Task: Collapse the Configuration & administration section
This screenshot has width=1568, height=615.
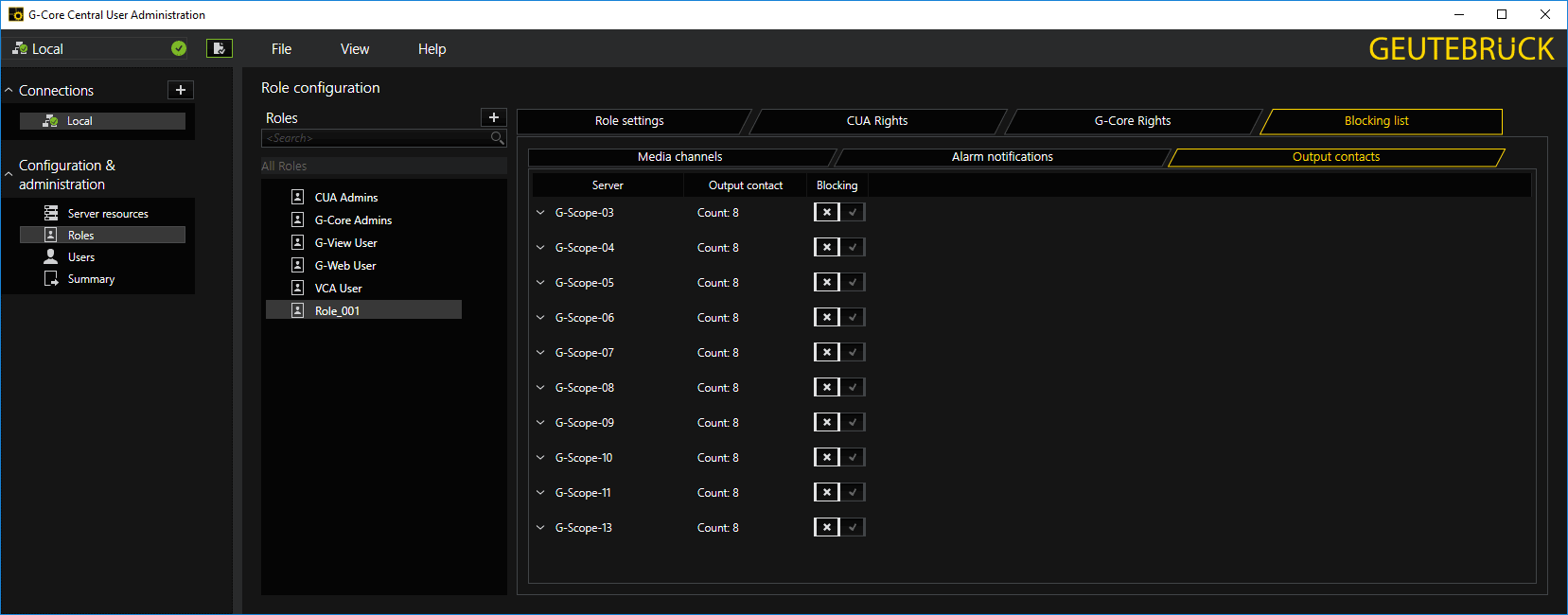Action: point(9,174)
